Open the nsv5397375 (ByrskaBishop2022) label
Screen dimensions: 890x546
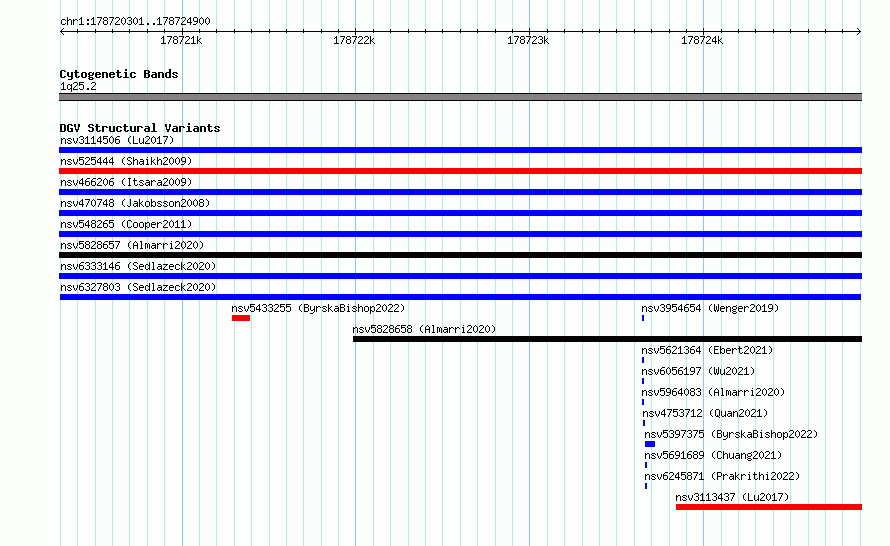pos(731,434)
